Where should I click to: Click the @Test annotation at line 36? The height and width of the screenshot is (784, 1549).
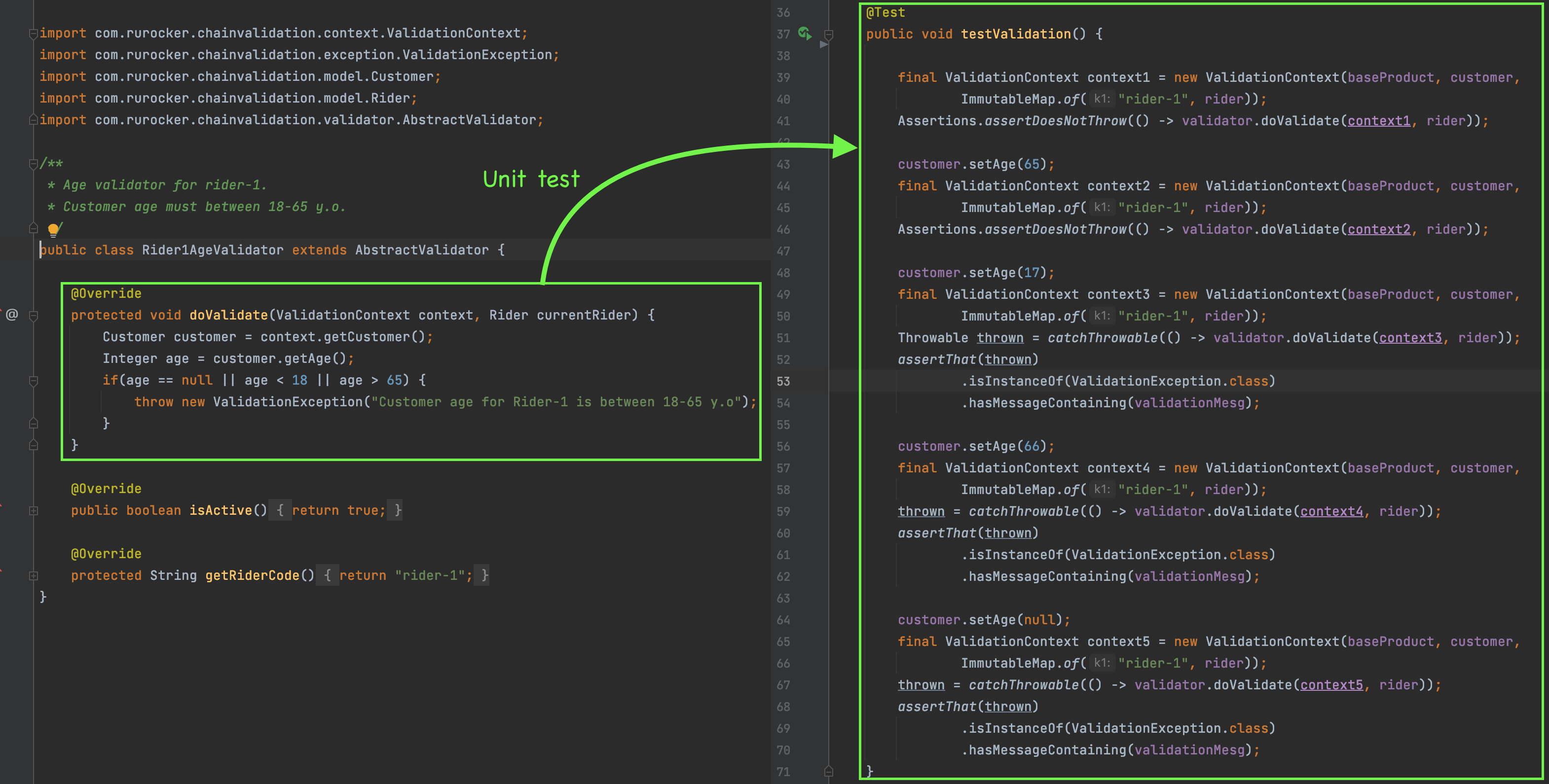point(885,13)
